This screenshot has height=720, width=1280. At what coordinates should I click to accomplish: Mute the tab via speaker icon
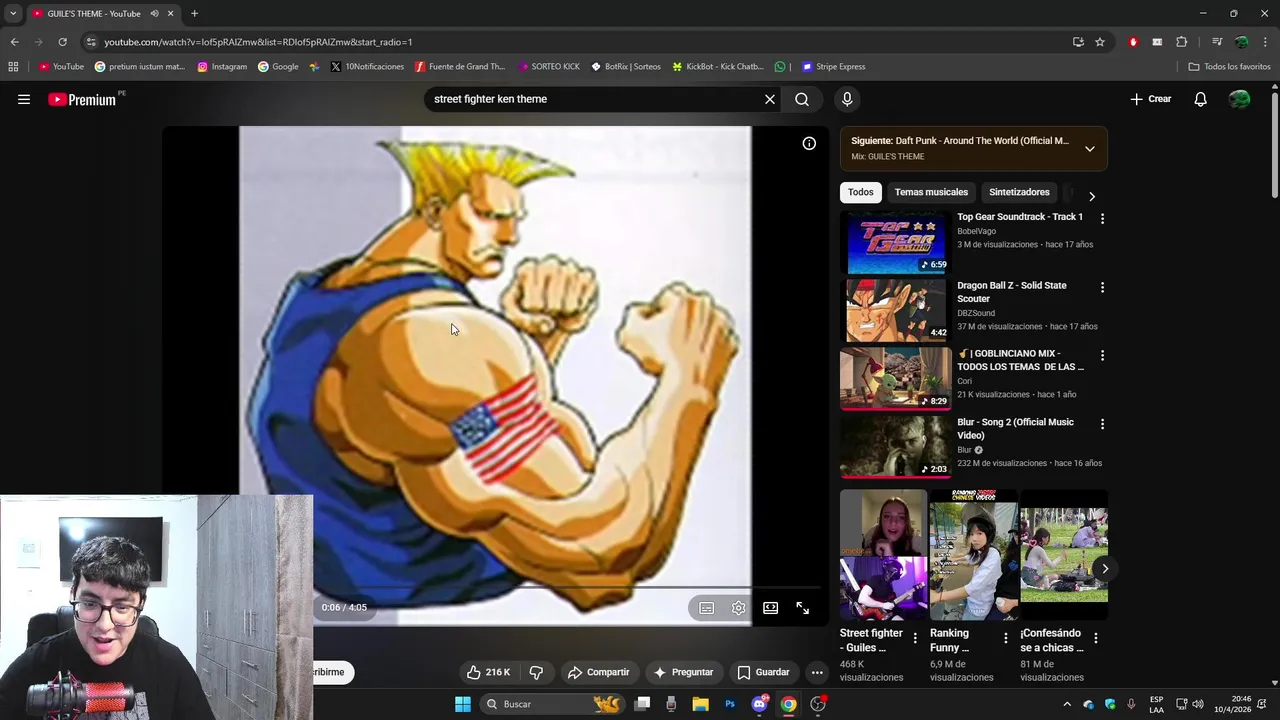154,14
